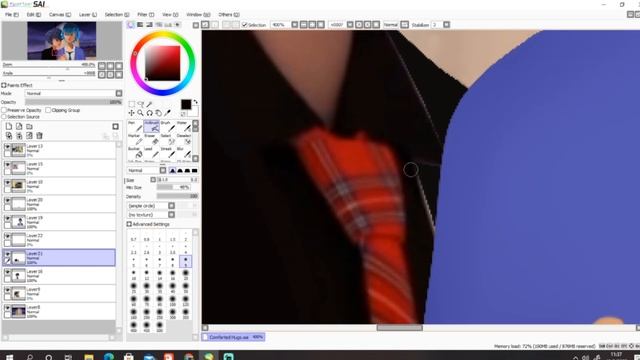Viewport: 640px width, 360px height.
Task: Expand the Advanced Settings section
Action: click(x=129, y=224)
